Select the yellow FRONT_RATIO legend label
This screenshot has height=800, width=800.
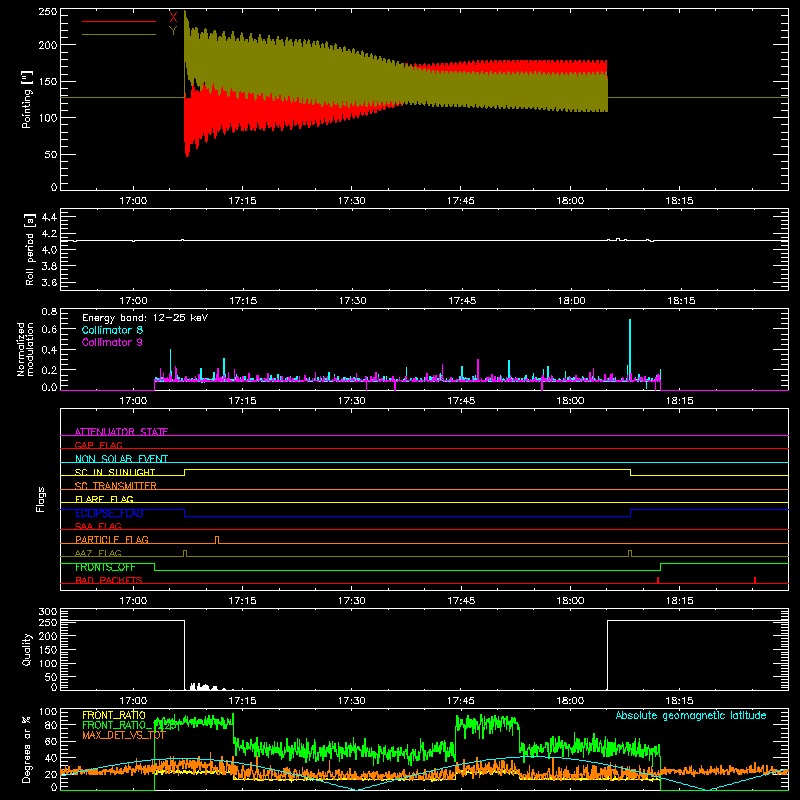pyautogui.click(x=114, y=715)
